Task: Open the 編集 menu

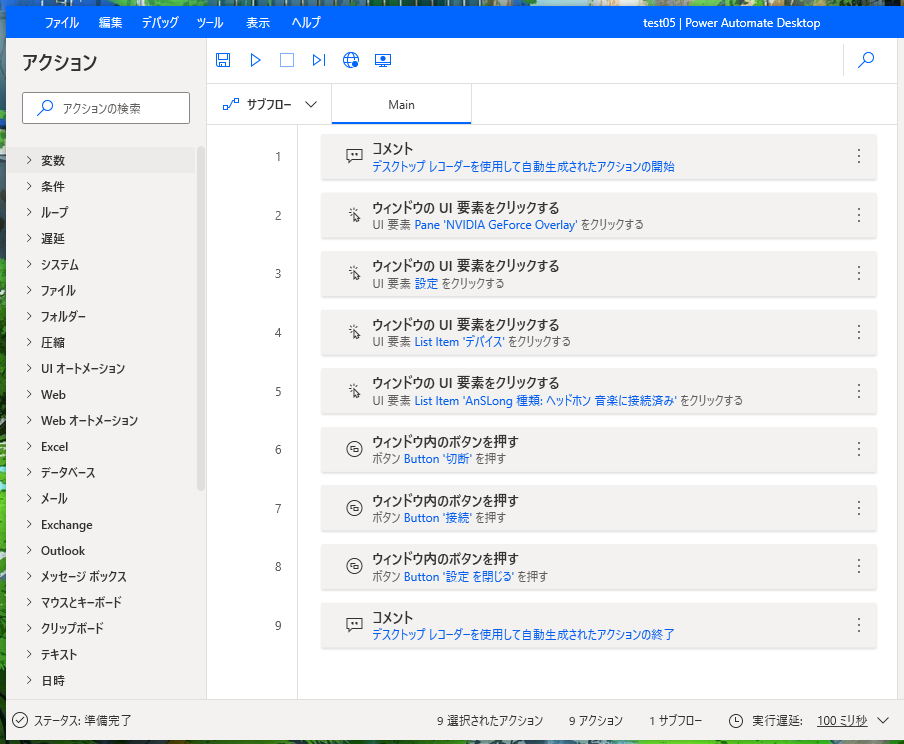Action: point(110,22)
